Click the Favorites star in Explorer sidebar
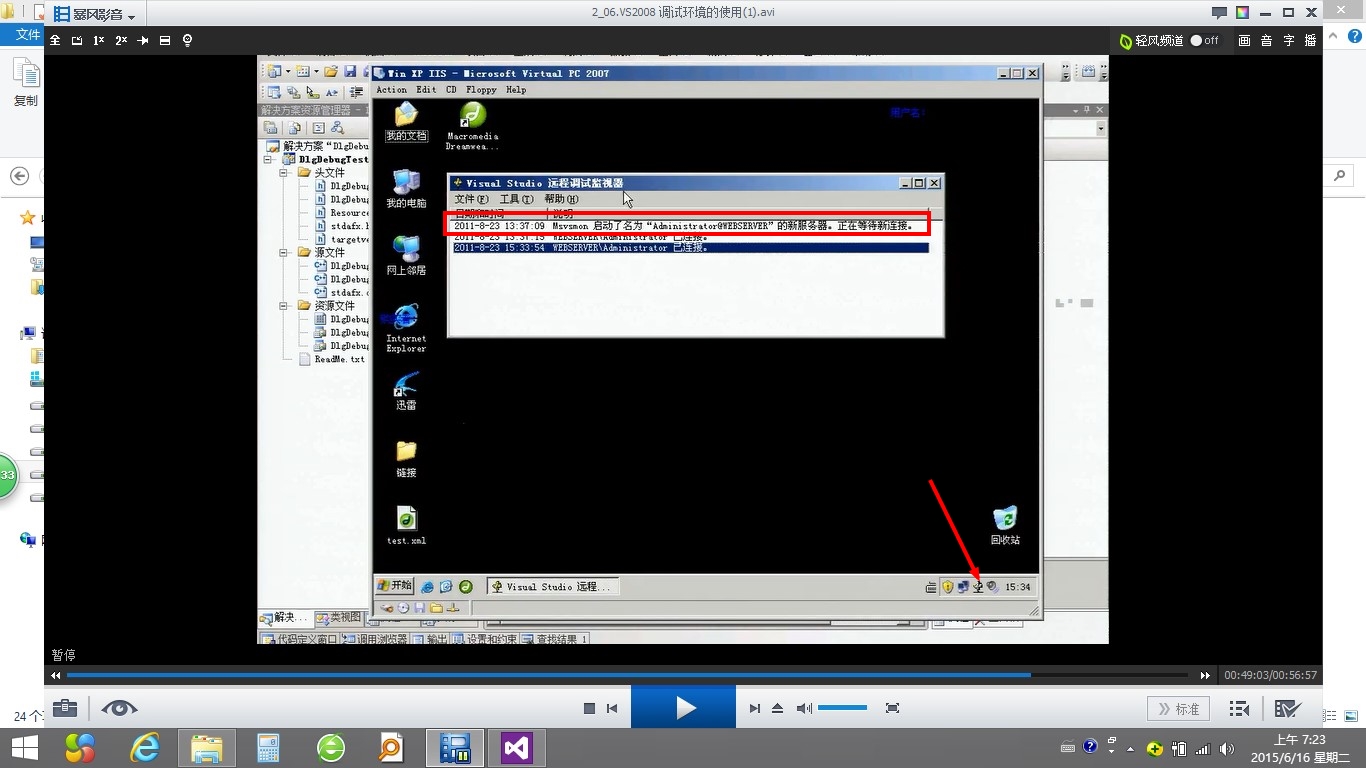Image resolution: width=1366 pixels, height=768 pixels. (x=27, y=217)
